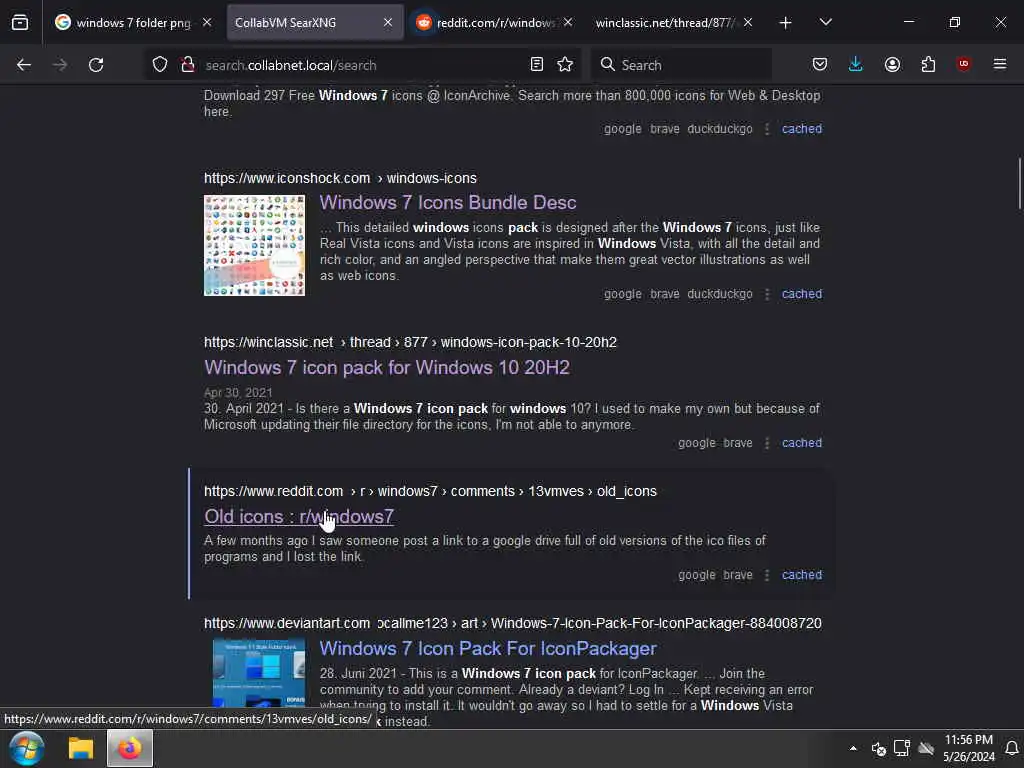Open Firefox application hamburger menu
This screenshot has height=768, width=1024.
click(x=1000, y=64)
